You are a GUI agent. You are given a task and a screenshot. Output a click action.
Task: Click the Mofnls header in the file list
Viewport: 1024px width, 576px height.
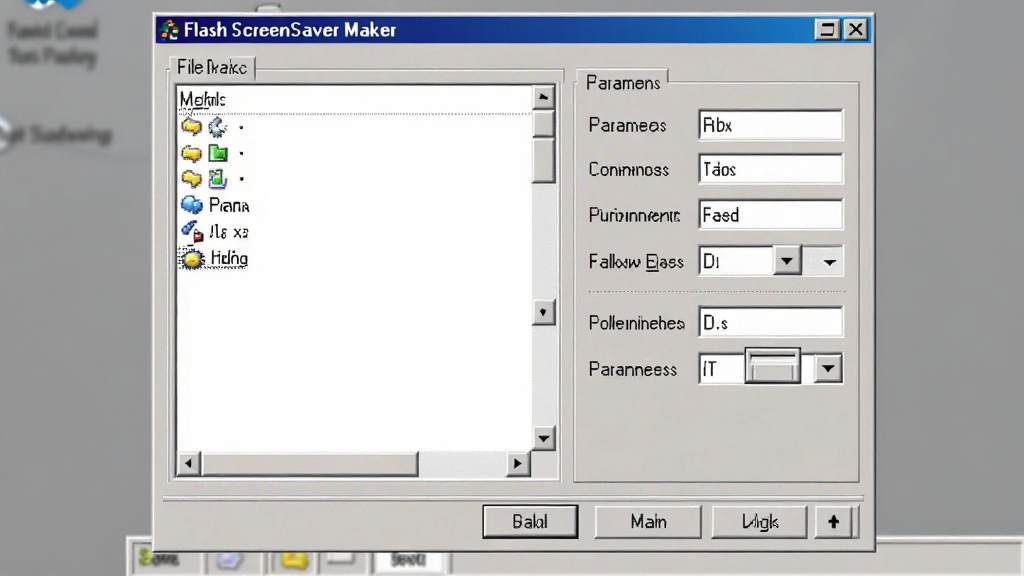coord(202,99)
